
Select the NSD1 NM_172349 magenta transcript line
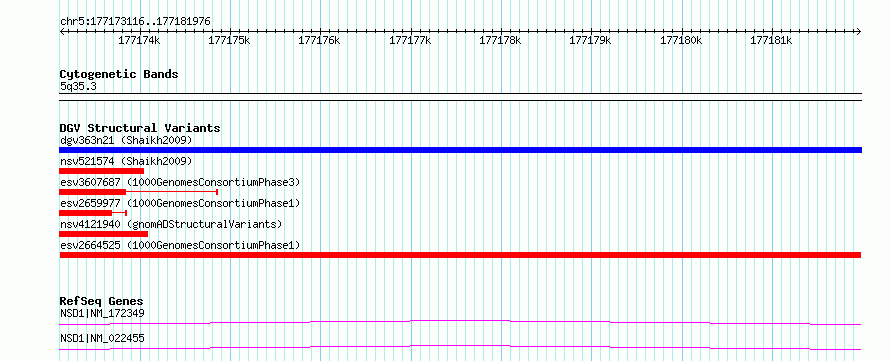coord(460,322)
